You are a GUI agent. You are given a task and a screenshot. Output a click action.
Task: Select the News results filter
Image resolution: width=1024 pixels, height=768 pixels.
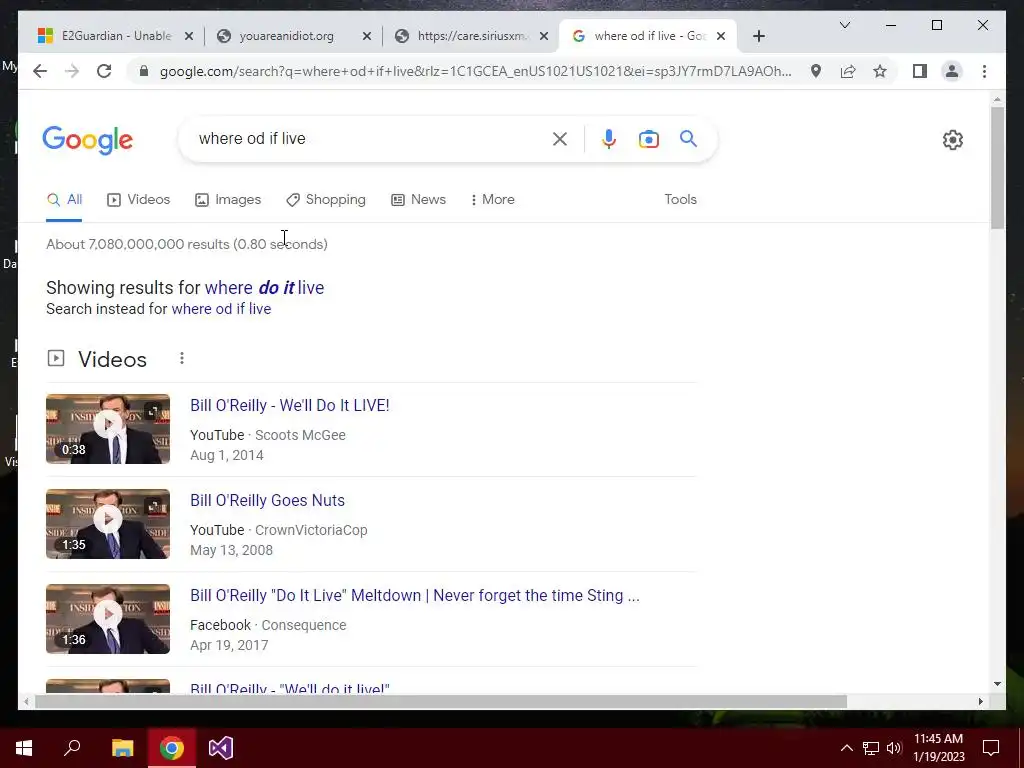419,200
